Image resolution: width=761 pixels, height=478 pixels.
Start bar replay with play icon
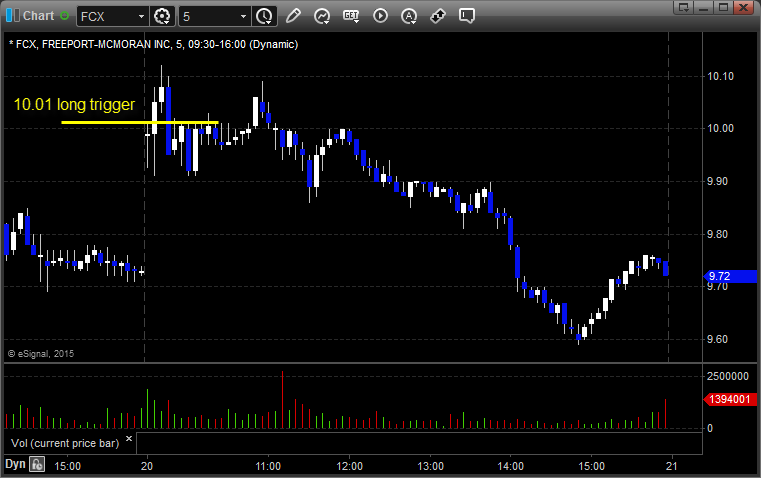click(x=380, y=16)
